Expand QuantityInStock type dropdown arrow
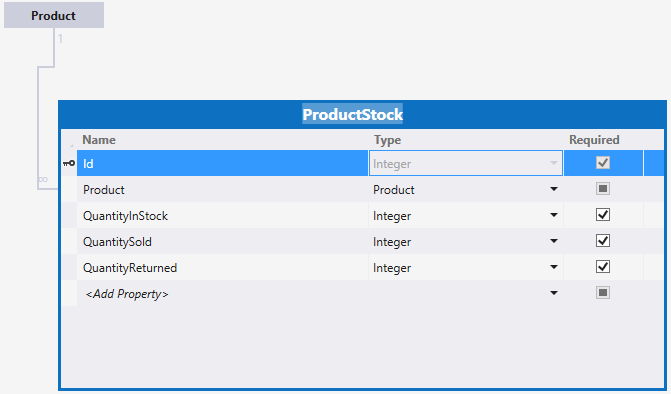Viewport: 671px width, 394px height. click(554, 215)
